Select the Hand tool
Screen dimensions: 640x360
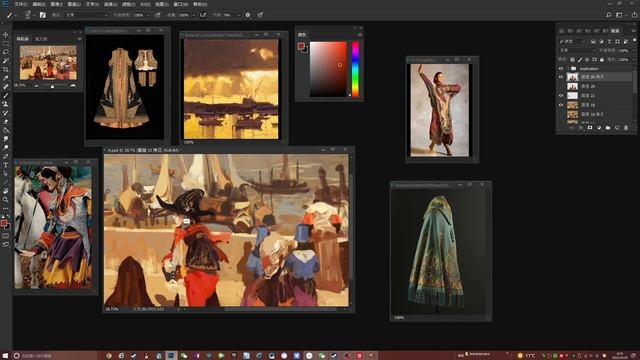(x=6, y=191)
